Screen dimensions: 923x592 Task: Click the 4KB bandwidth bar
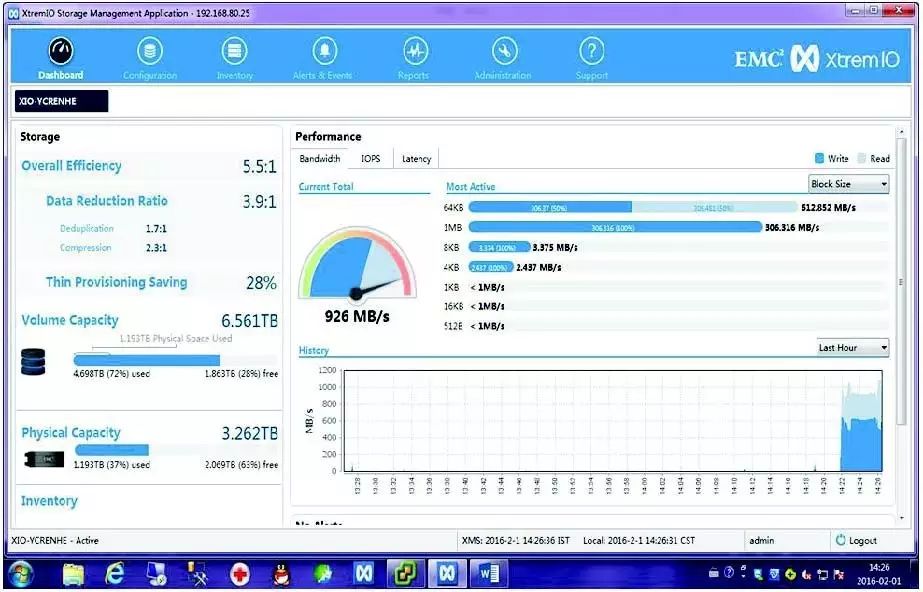pyautogui.click(x=491, y=267)
